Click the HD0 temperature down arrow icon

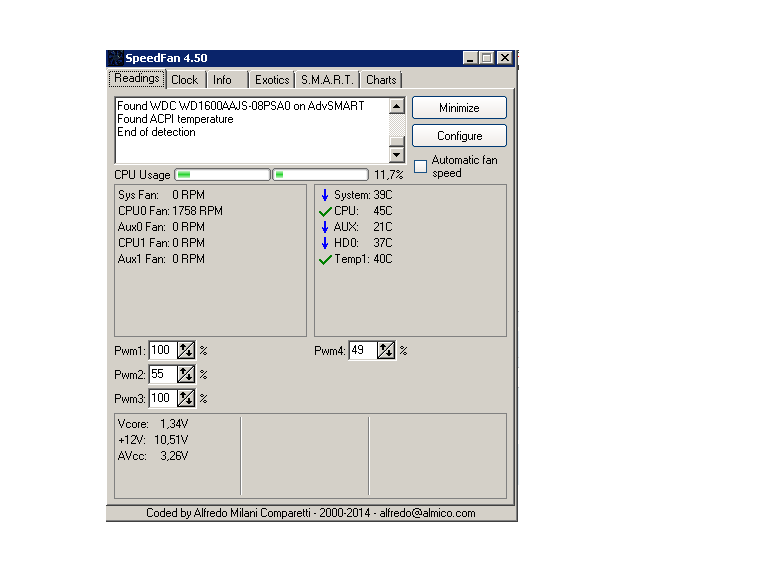tap(325, 243)
